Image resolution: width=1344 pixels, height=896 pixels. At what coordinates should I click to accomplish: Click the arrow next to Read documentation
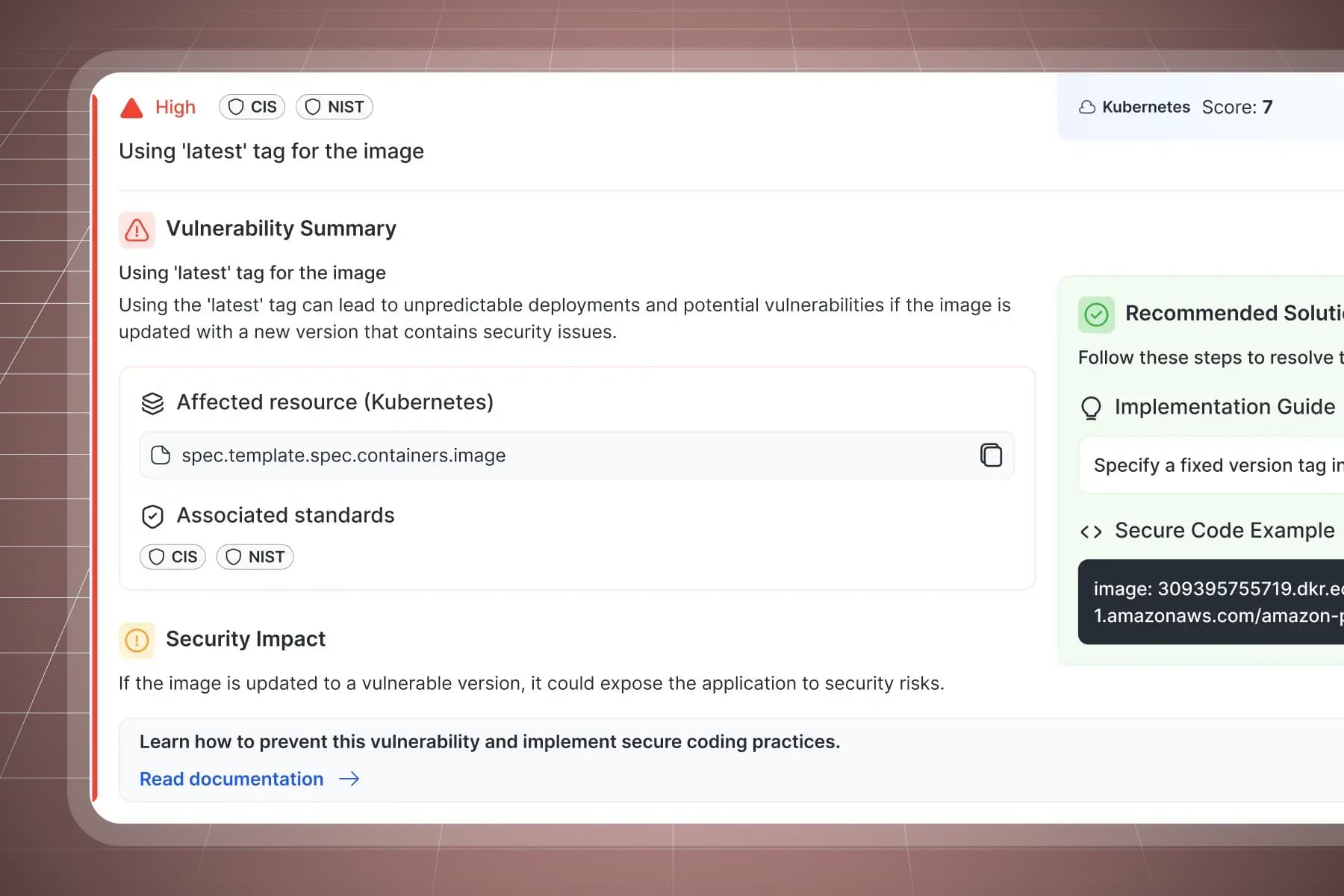click(x=349, y=779)
